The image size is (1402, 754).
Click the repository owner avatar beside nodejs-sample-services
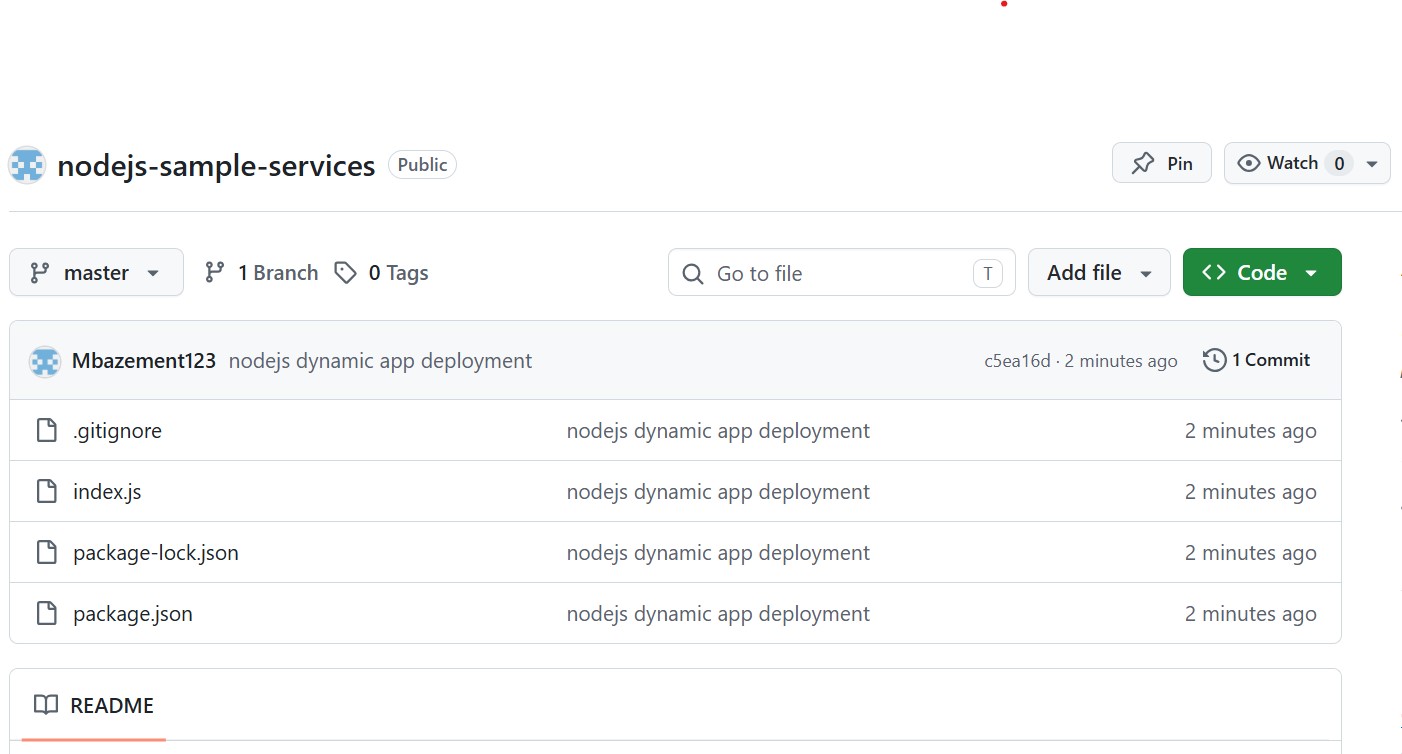click(x=27, y=165)
